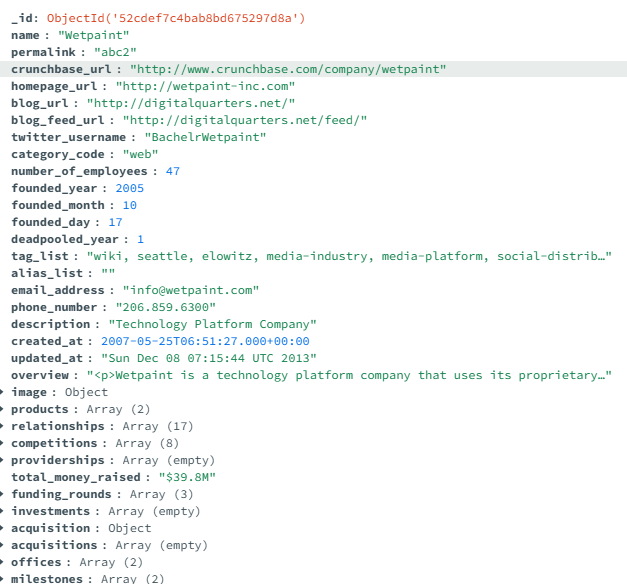Click the total_money_raised value "$39.8M"
The width and height of the screenshot is (627, 584).
(x=187, y=477)
